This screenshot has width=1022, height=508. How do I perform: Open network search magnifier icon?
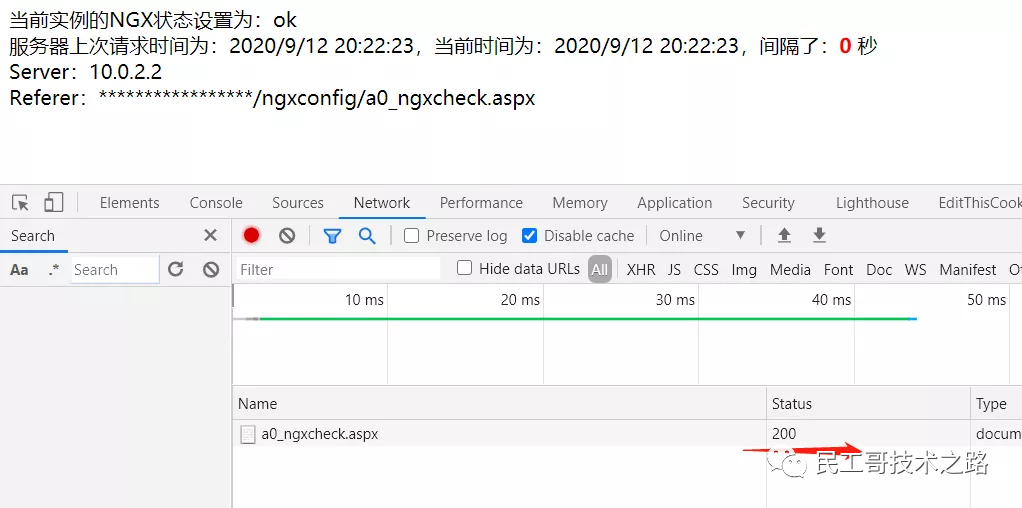[367, 235]
